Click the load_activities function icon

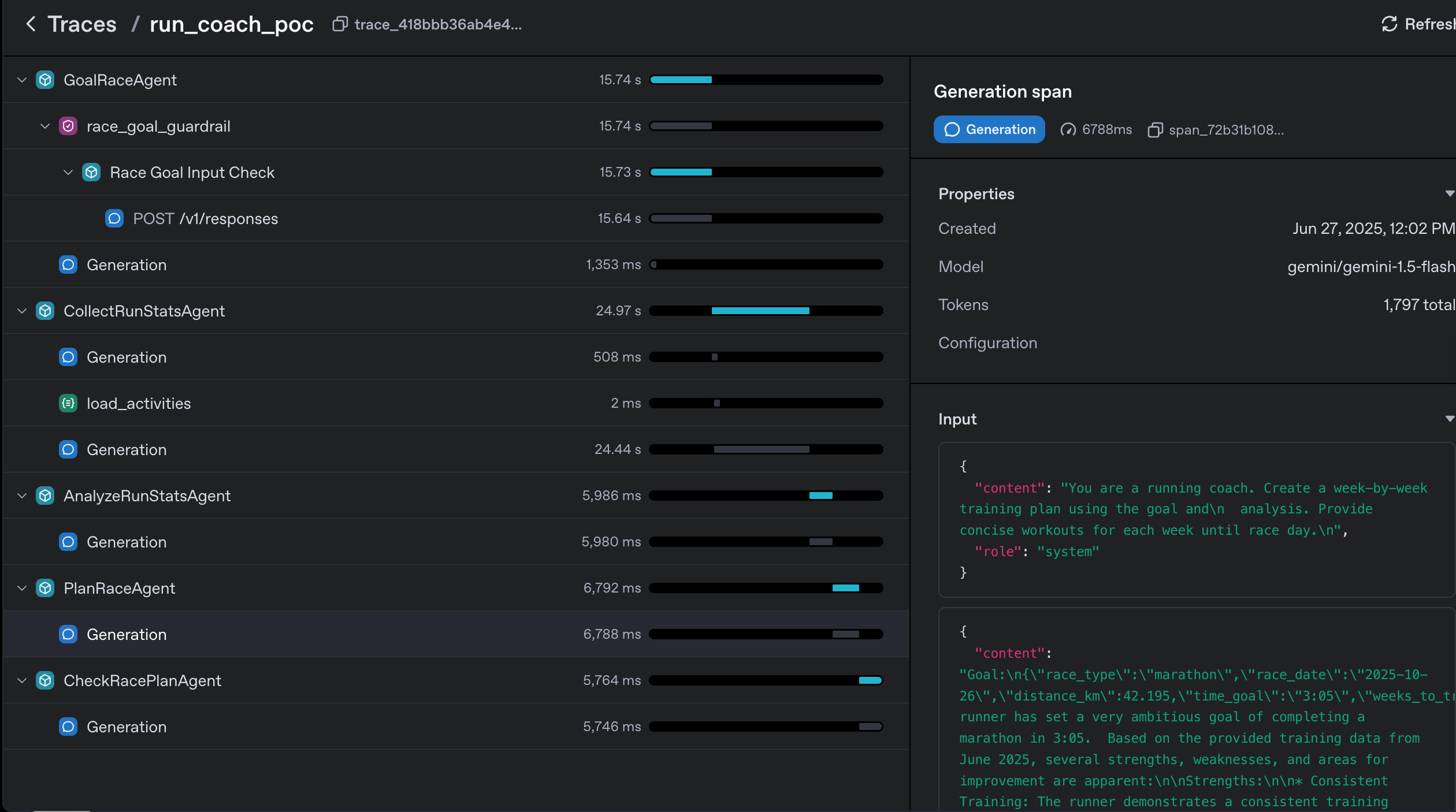(x=68, y=403)
